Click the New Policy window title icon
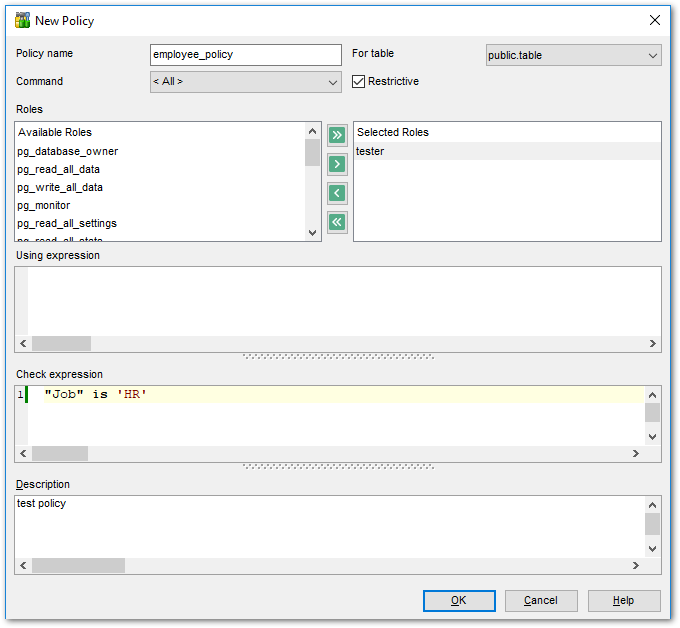Image resolution: width=680 pixels, height=628 pixels. 22,20
